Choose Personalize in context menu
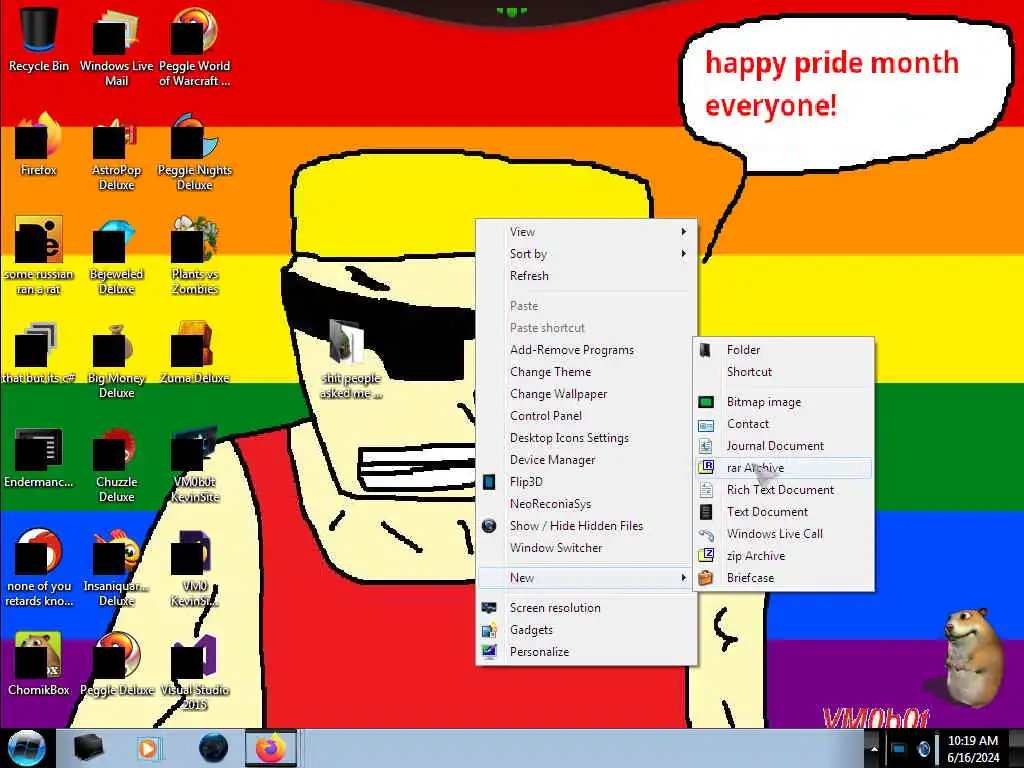 [x=588, y=652]
